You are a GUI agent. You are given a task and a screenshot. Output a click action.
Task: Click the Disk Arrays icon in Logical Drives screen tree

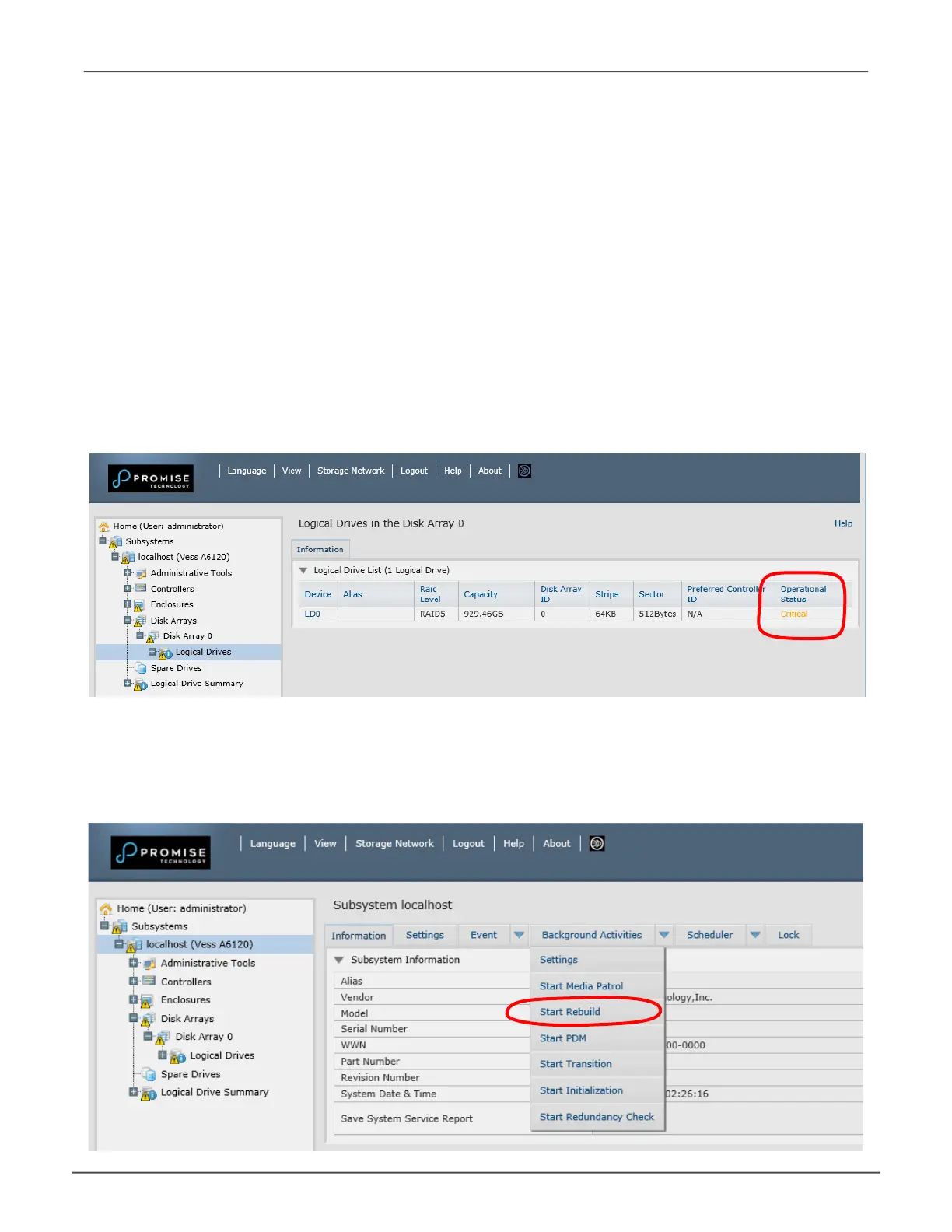140,621
